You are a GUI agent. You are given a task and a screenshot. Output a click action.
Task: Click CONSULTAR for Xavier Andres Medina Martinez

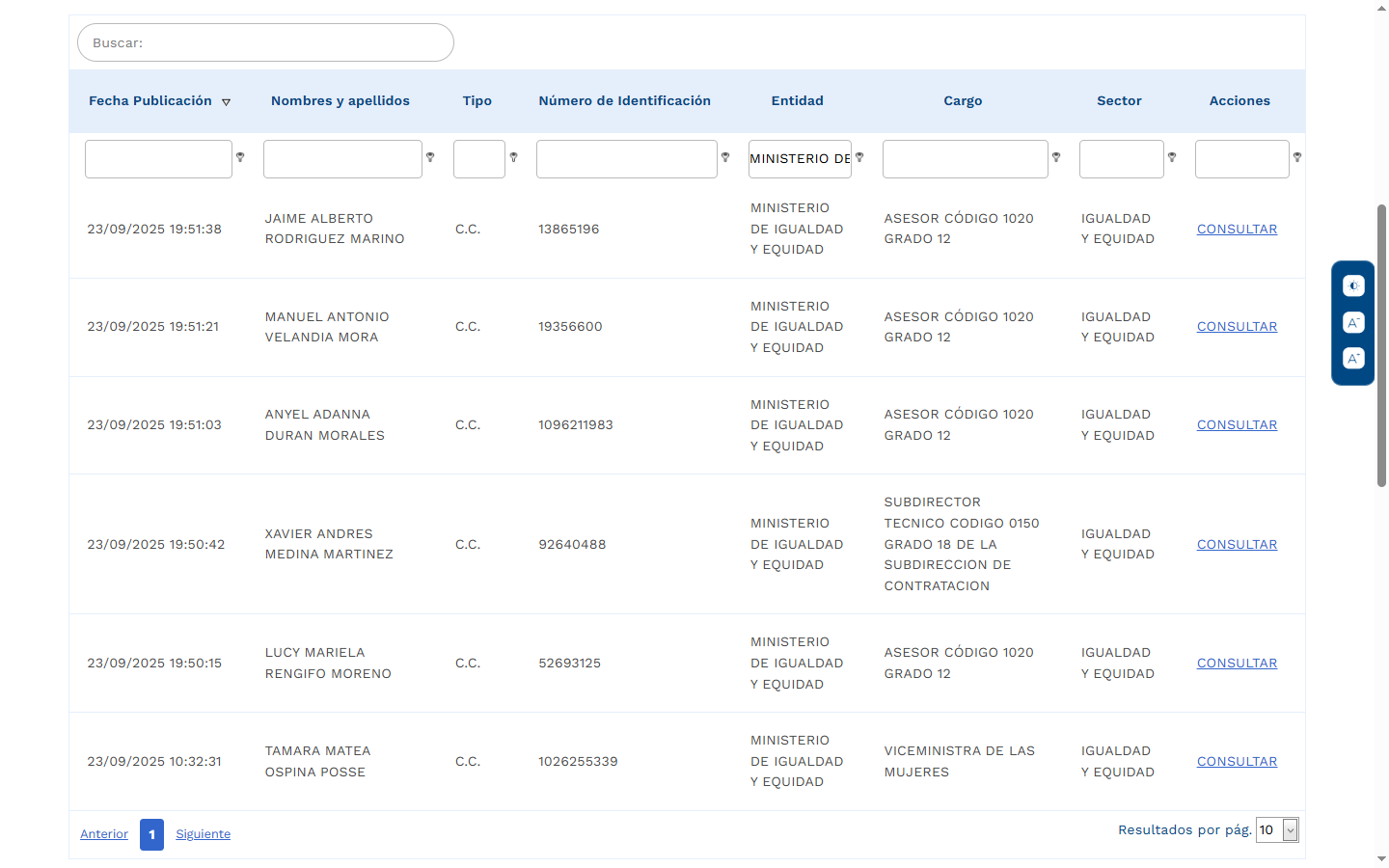click(x=1237, y=544)
